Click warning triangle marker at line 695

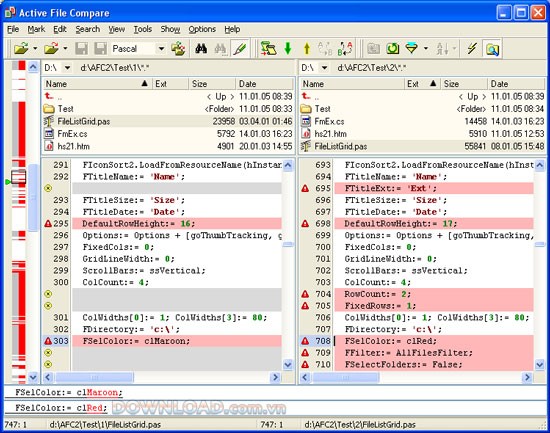click(305, 188)
